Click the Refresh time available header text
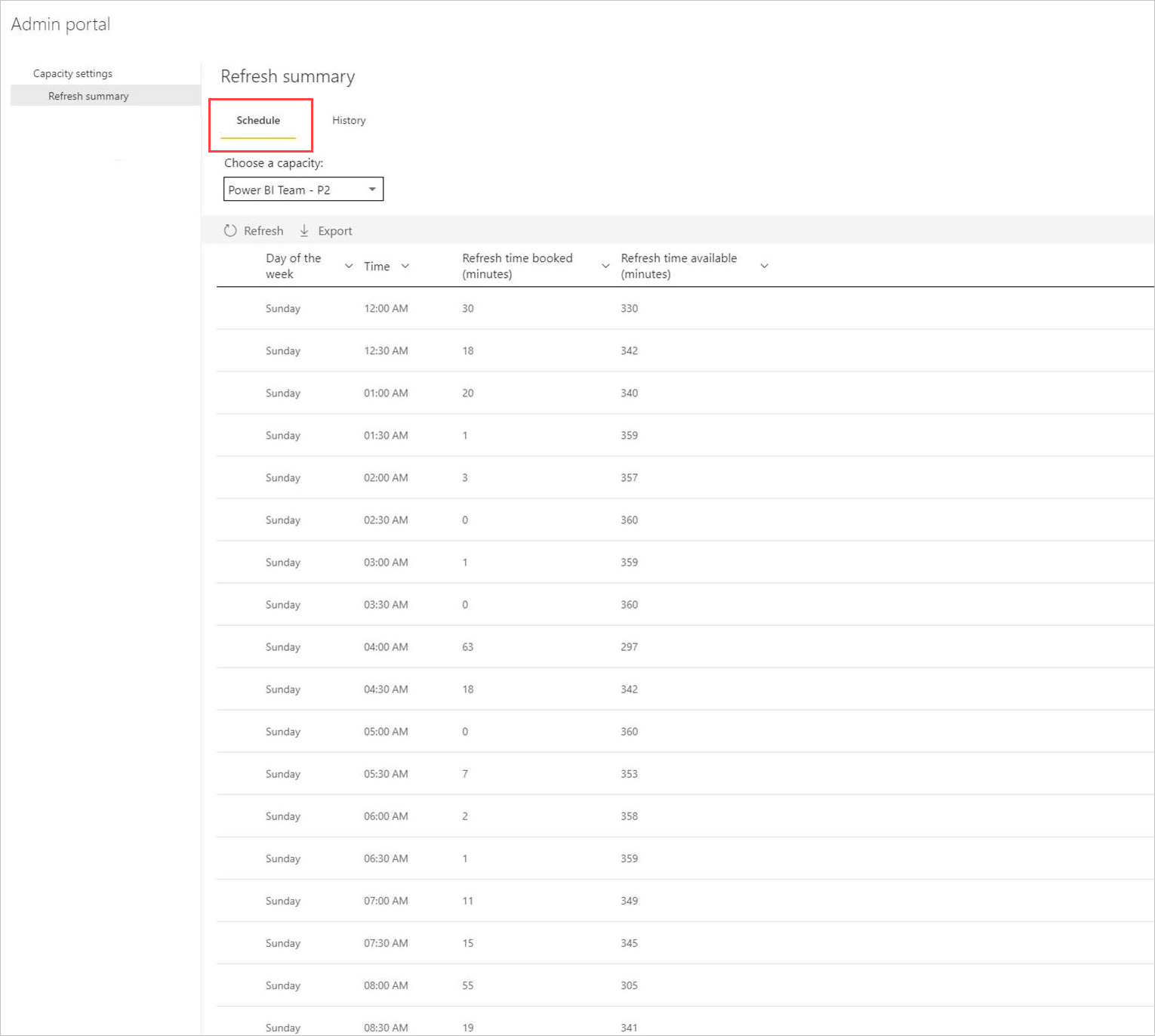 (679, 266)
